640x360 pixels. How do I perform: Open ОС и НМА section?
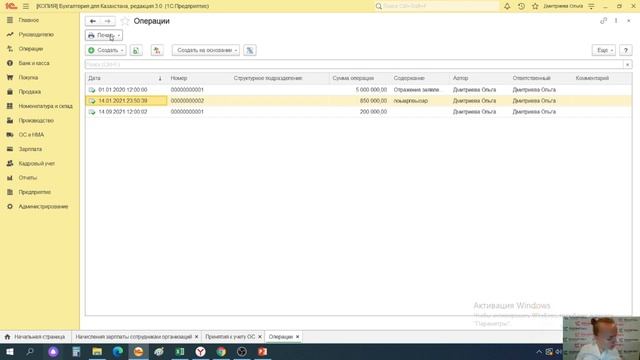[x=31, y=135]
